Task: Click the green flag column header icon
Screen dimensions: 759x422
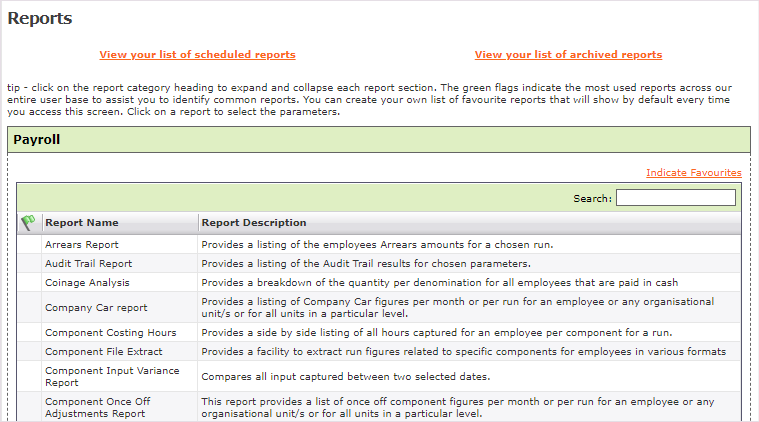Action: pyautogui.click(x=28, y=223)
